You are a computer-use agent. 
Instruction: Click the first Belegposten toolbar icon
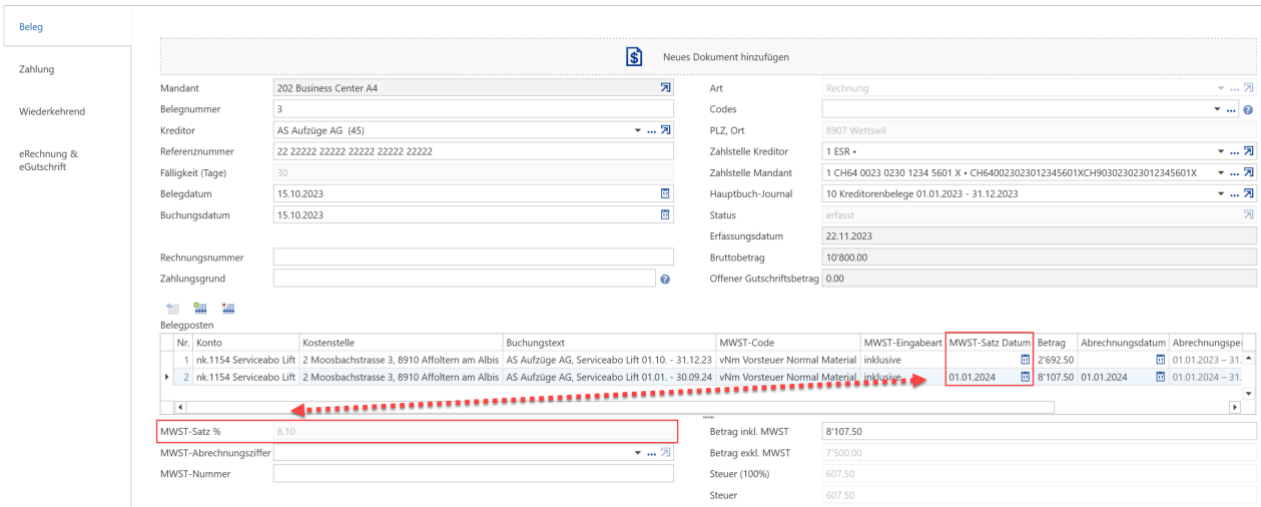click(172, 309)
